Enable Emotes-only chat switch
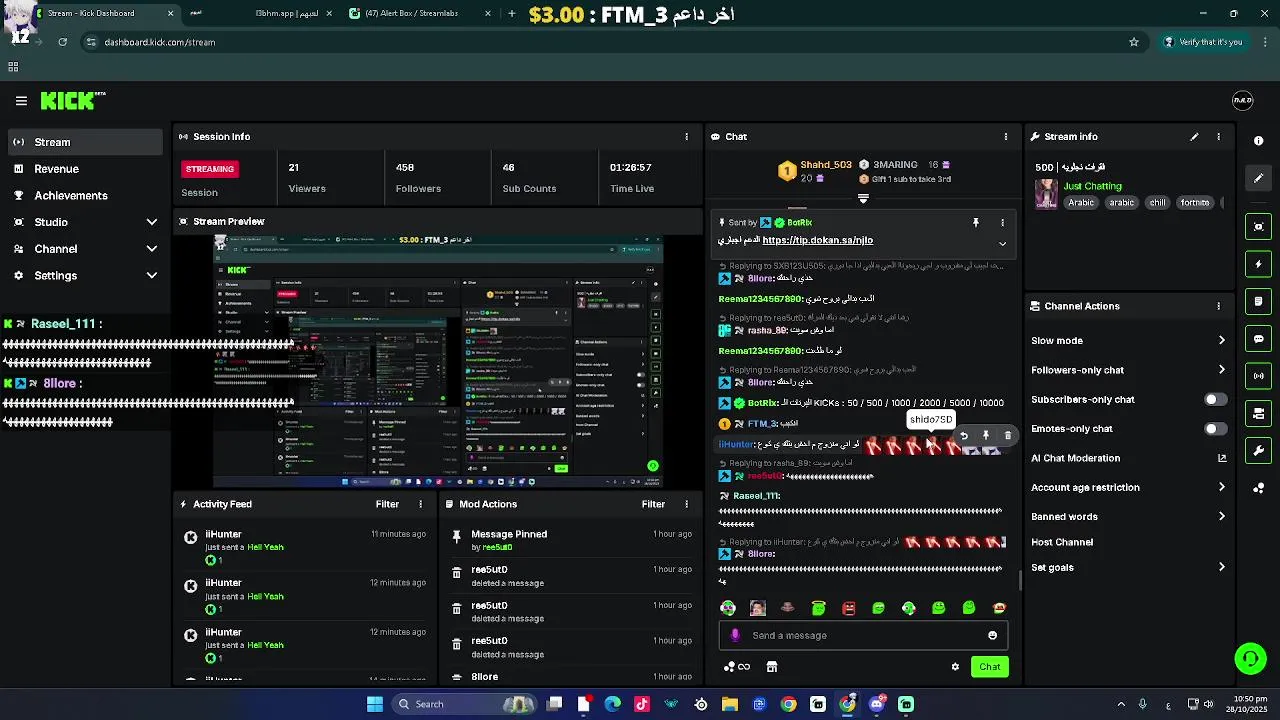The width and height of the screenshot is (1280, 720). pyautogui.click(x=1215, y=429)
